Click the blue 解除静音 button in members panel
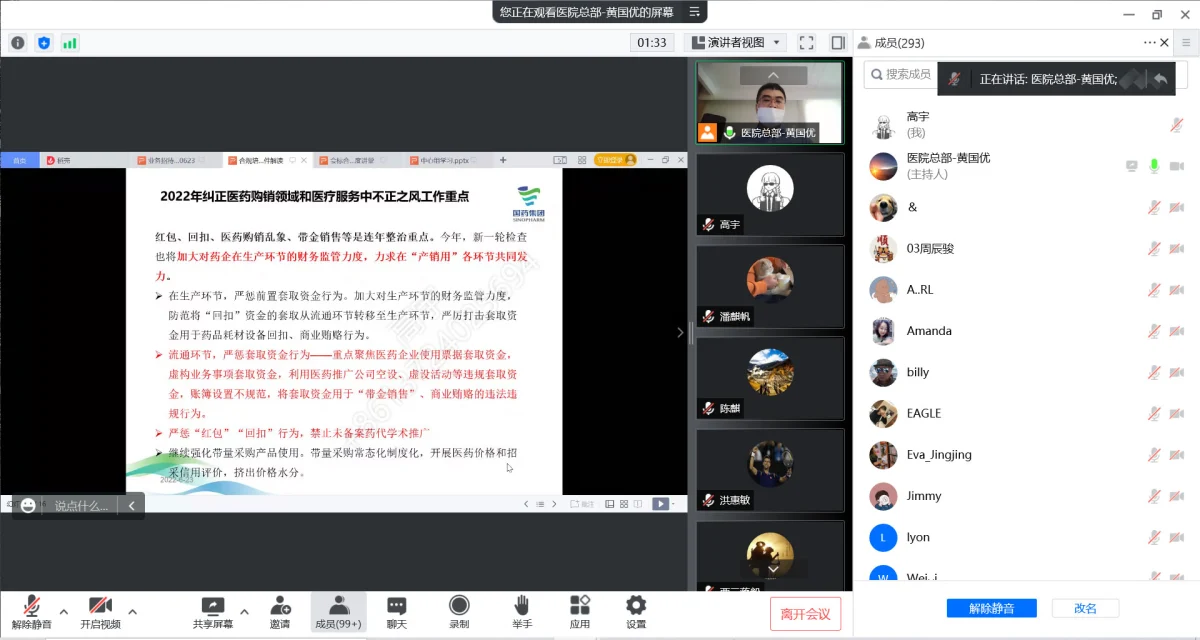This screenshot has width=1200, height=640. [x=992, y=608]
